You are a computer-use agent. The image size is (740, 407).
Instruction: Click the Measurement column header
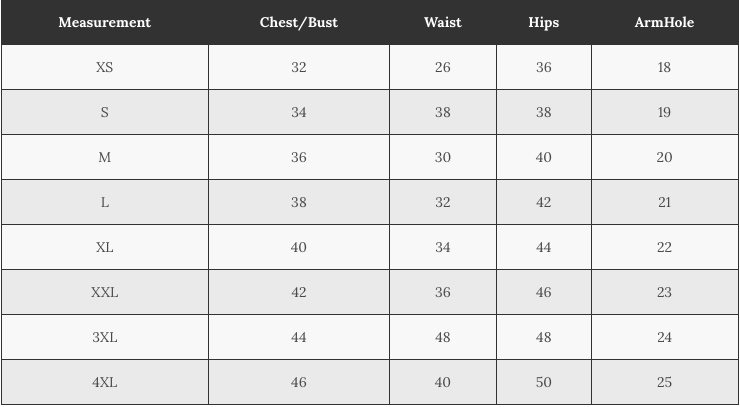(x=104, y=22)
